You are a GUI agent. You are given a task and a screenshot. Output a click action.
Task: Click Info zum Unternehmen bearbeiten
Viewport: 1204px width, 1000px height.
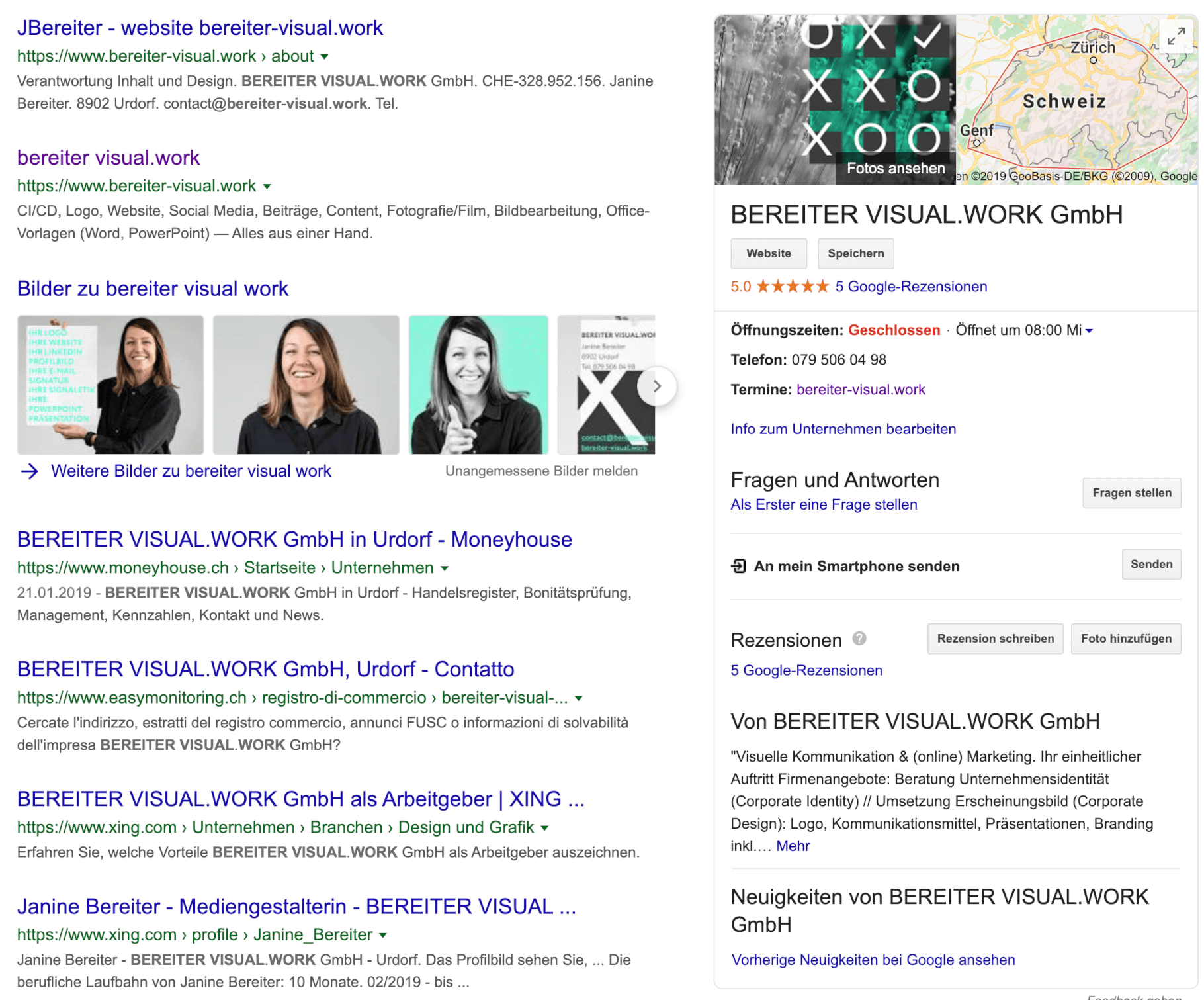pos(843,429)
